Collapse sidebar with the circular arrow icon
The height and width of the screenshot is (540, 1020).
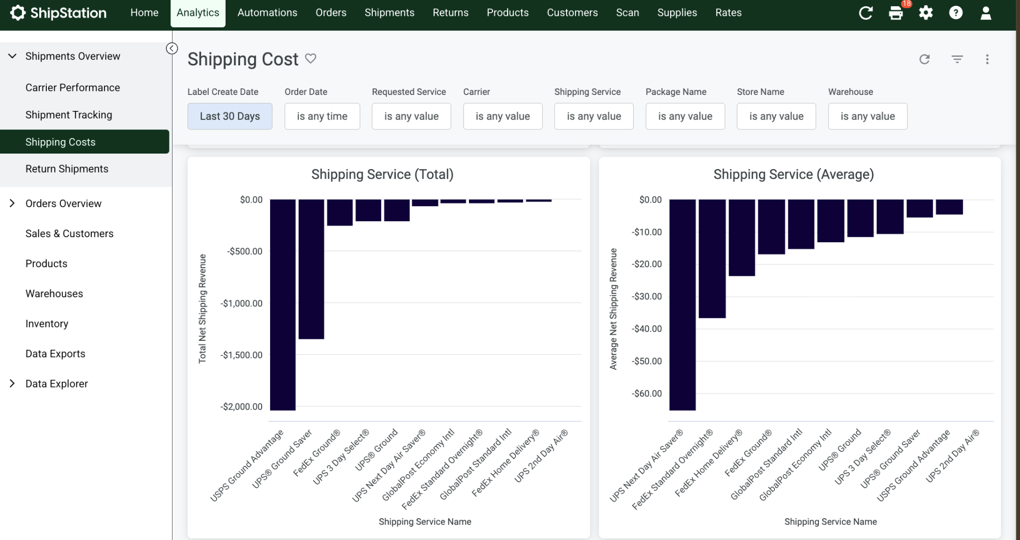click(x=172, y=48)
